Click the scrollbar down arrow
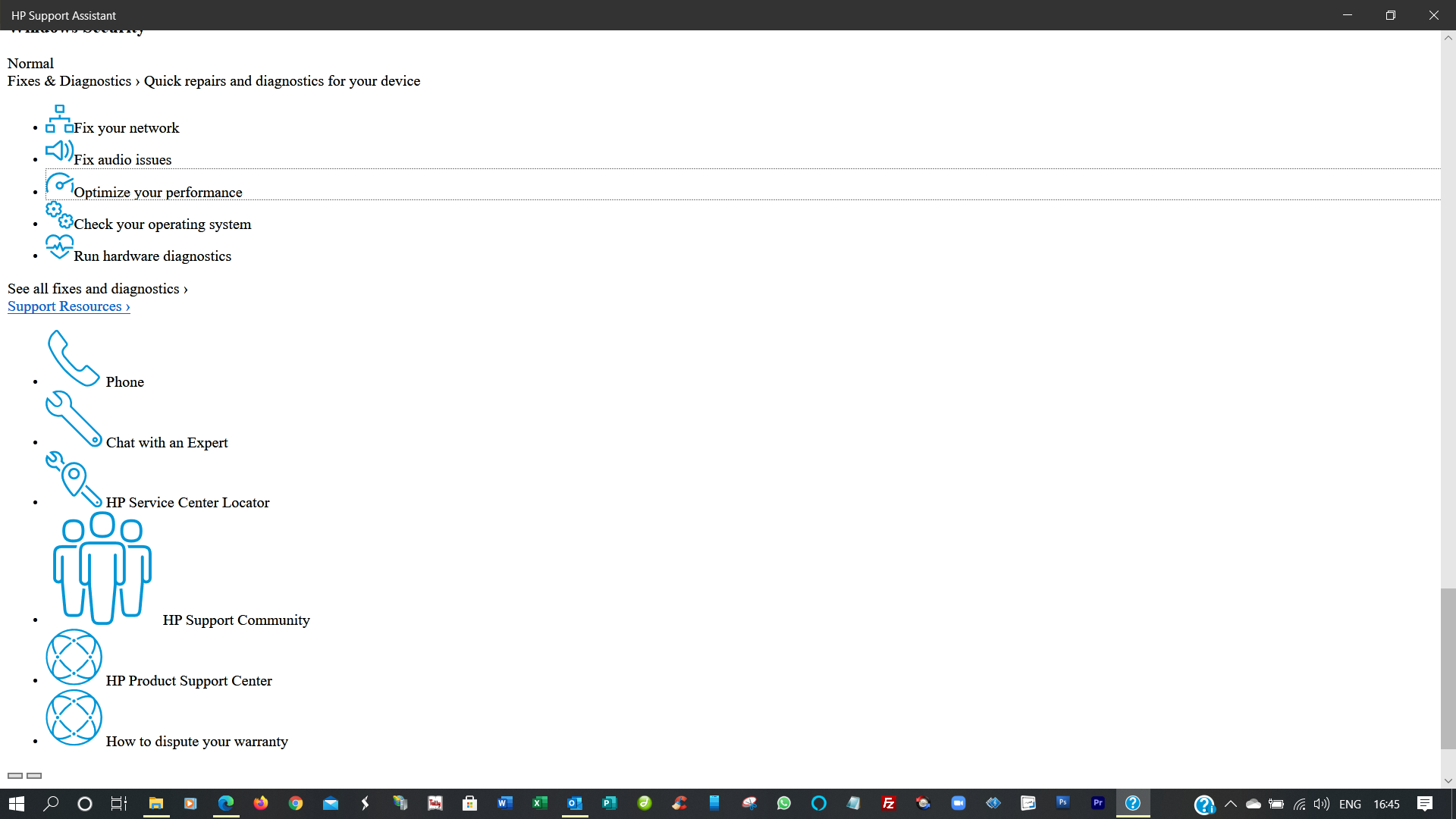The width and height of the screenshot is (1456, 819). point(1448,781)
